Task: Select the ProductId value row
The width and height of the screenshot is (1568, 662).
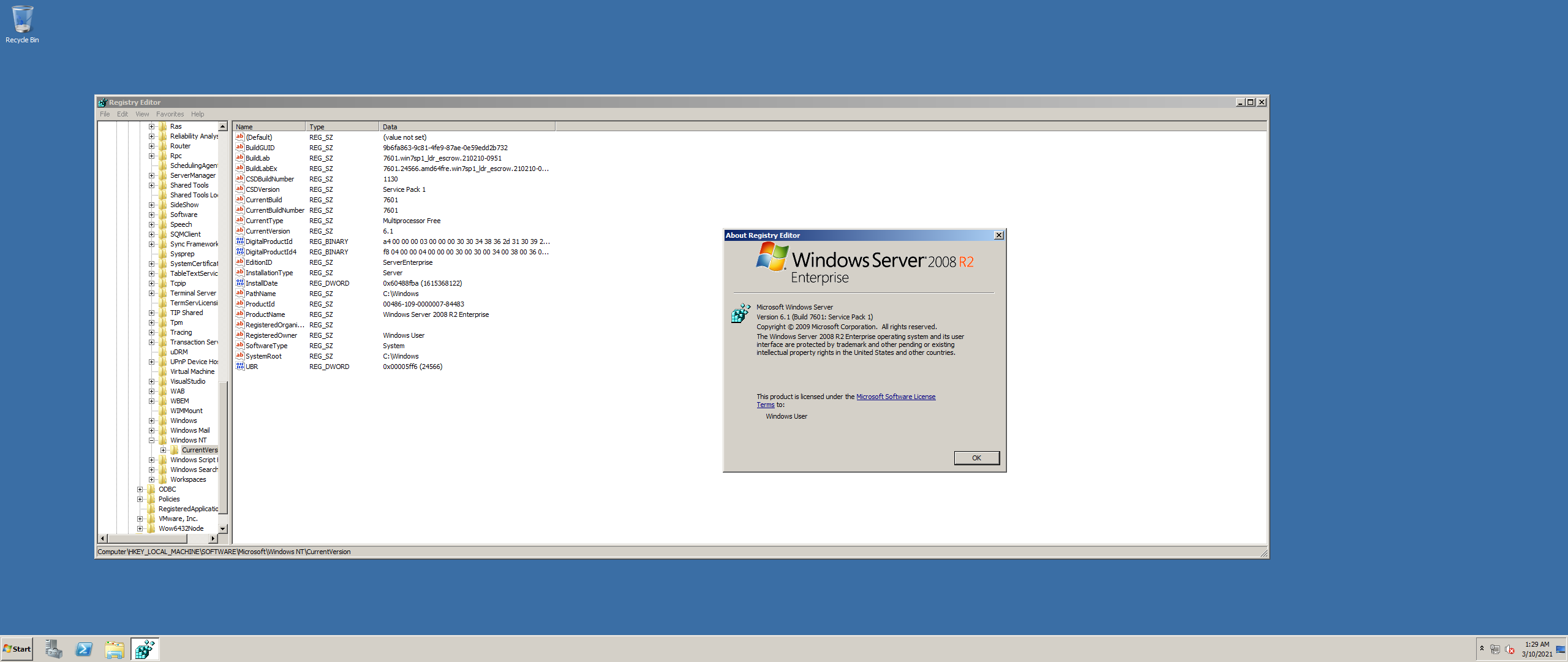Action: [x=394, y=304]
